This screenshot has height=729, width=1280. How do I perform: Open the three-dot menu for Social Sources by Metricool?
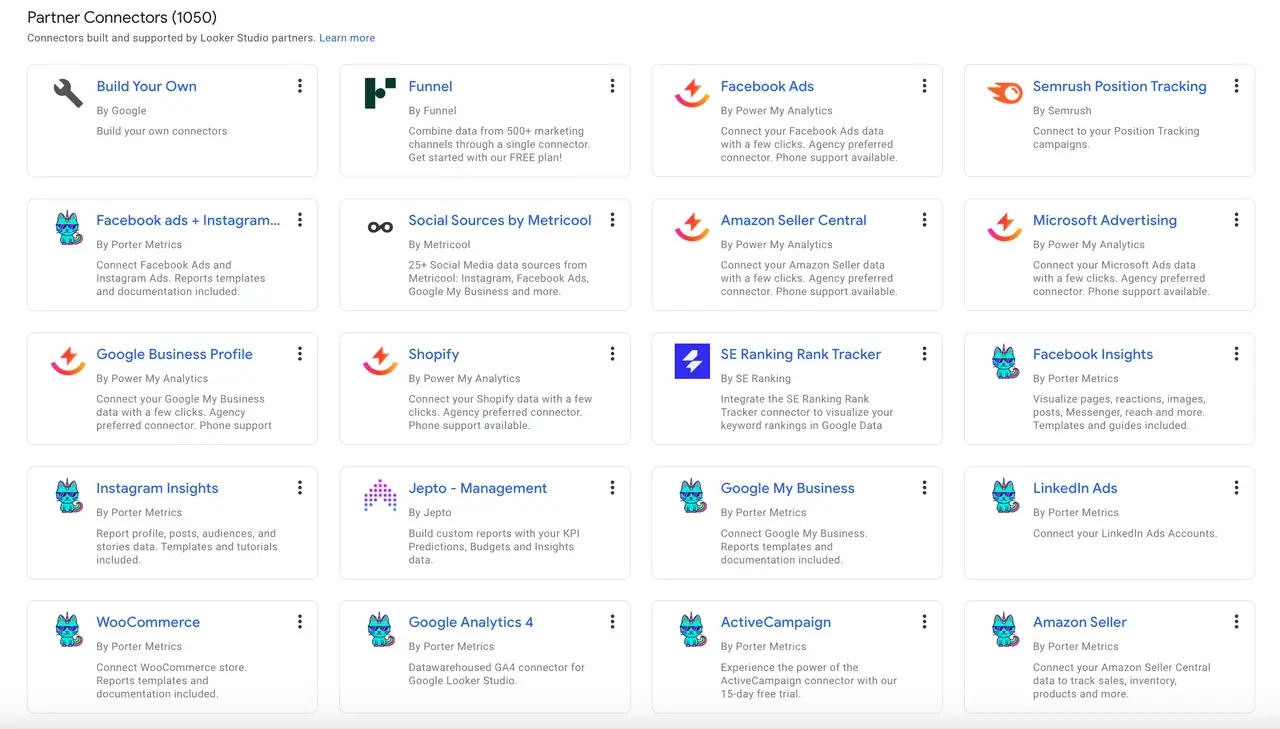[x=612, y=220]
